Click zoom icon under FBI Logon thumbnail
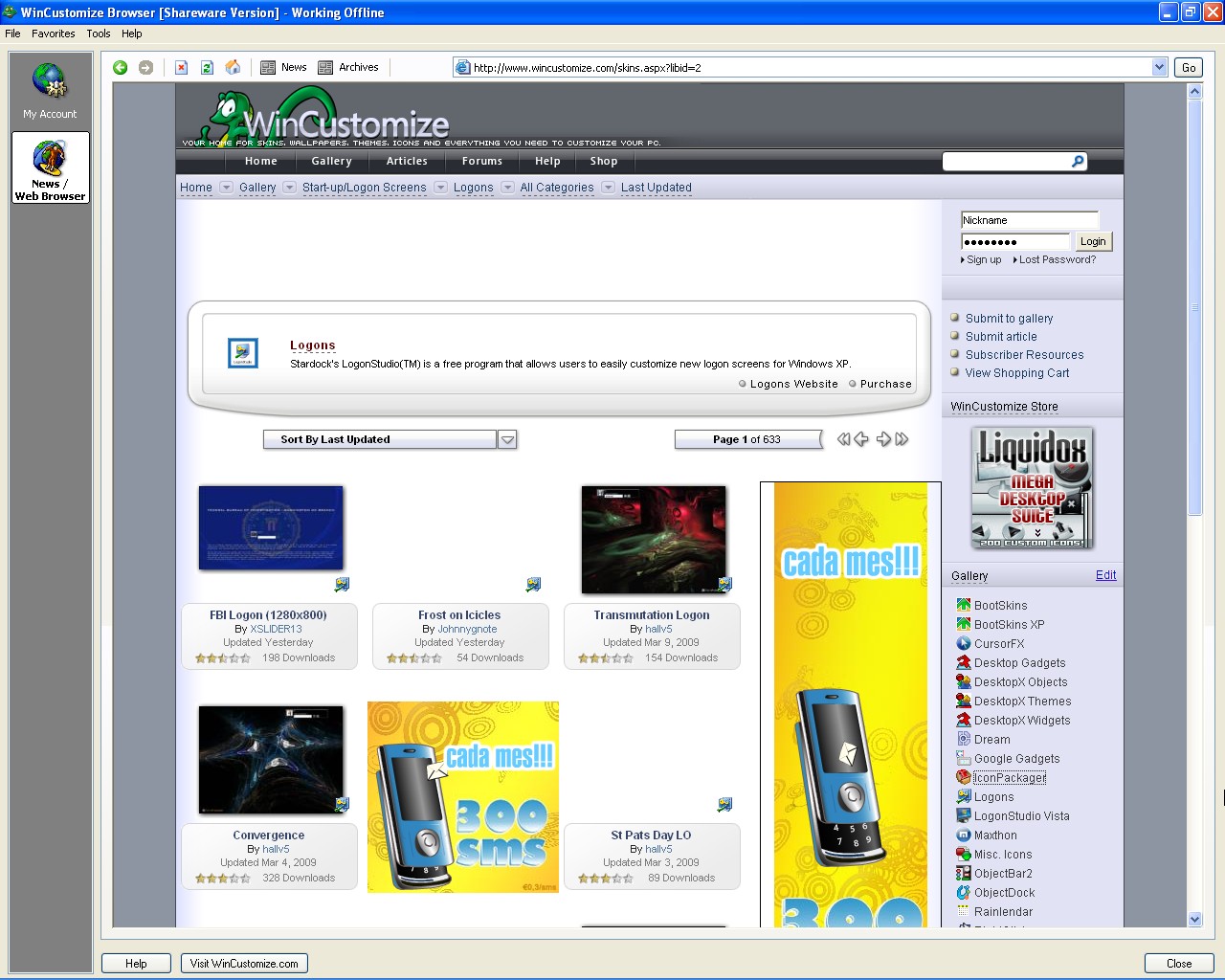 coord(342,584)
